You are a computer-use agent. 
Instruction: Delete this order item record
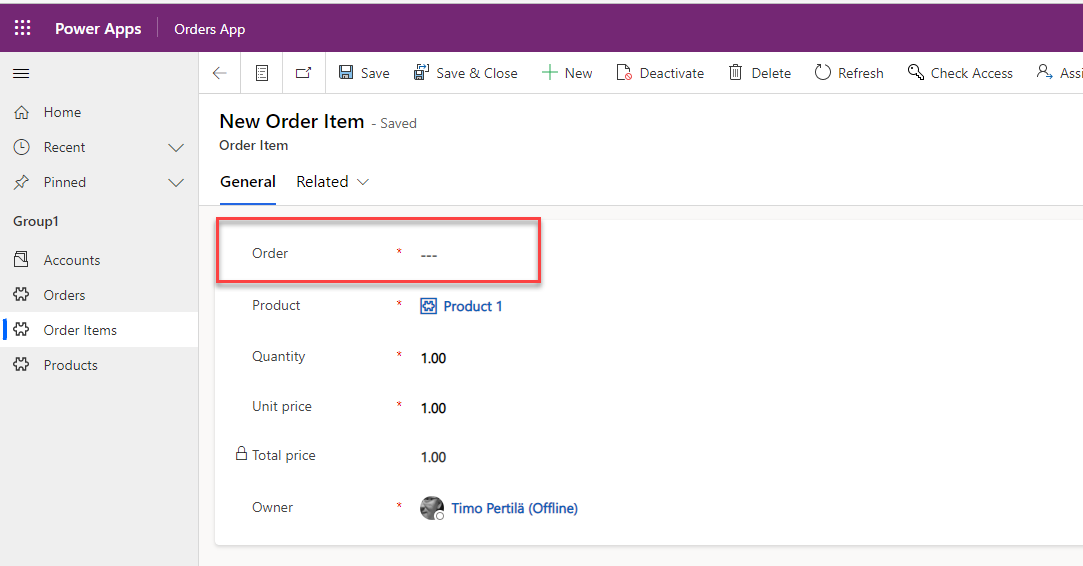pyautogui.click(x=759, y=73)
